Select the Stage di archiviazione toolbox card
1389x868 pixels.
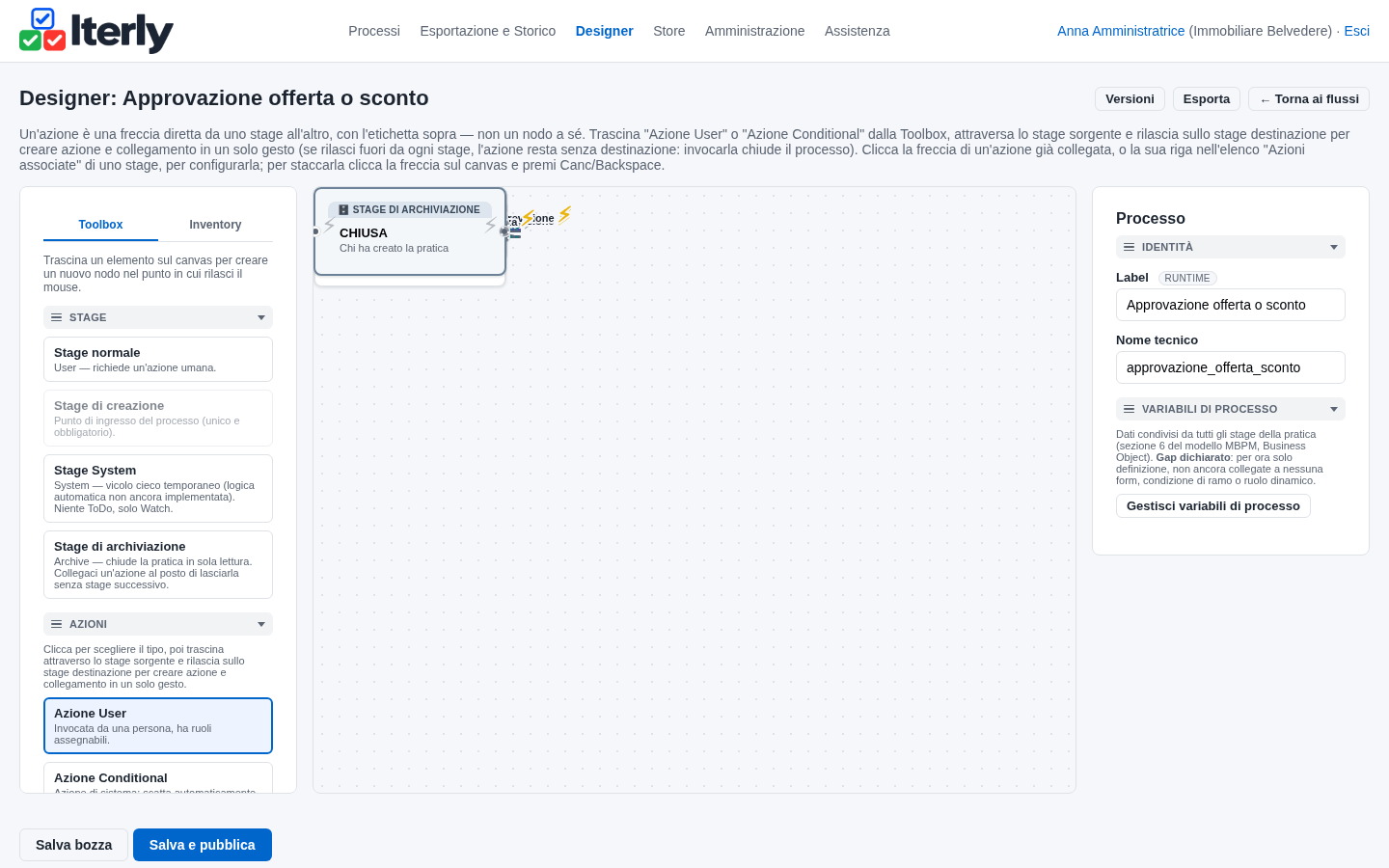(x=158, y=565)
